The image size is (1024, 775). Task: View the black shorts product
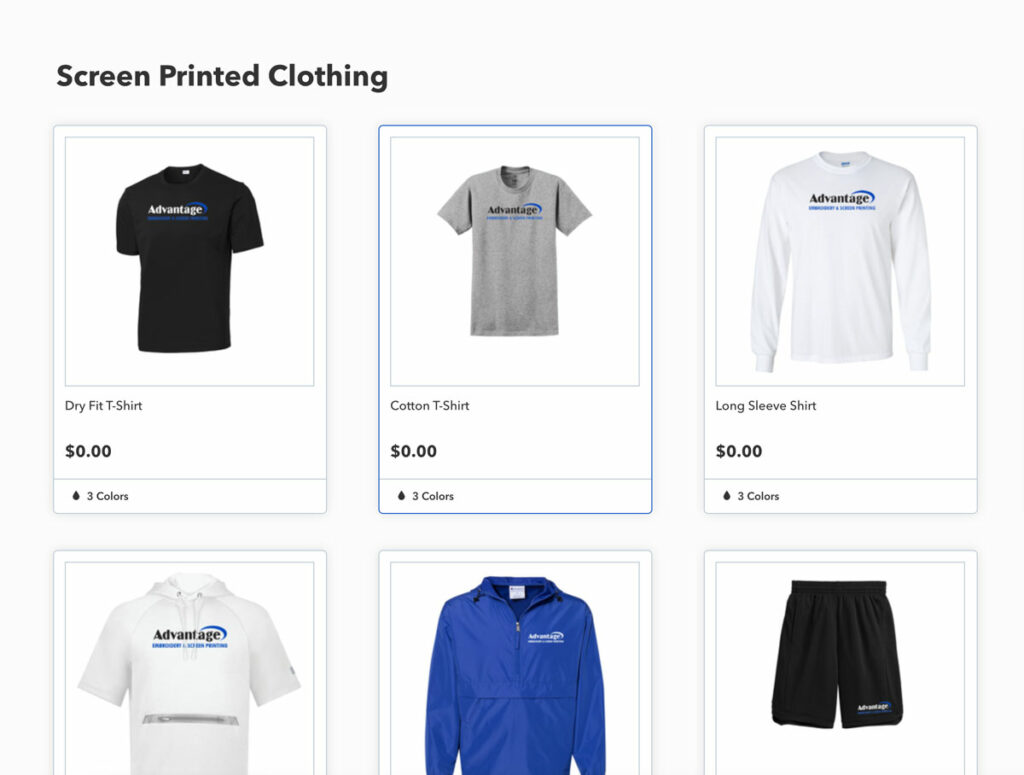[840, 669]
